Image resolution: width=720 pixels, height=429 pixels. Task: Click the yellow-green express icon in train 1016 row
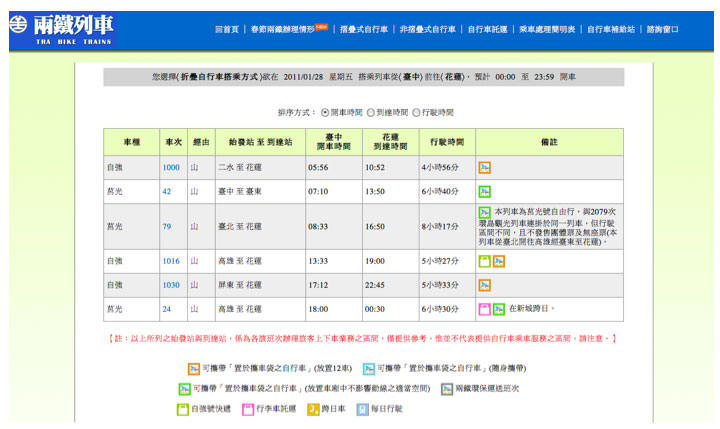[x=485, y=261]
